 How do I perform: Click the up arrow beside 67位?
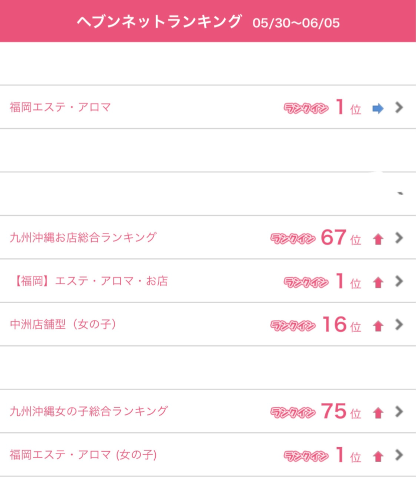click(378, 239)
